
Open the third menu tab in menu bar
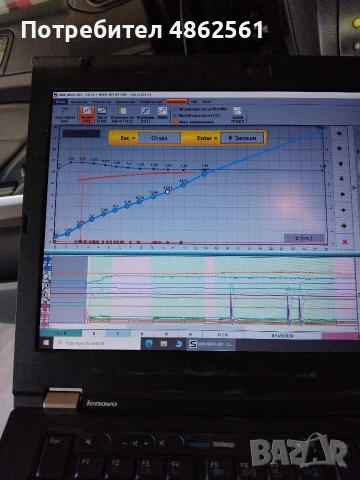(101, 101)
